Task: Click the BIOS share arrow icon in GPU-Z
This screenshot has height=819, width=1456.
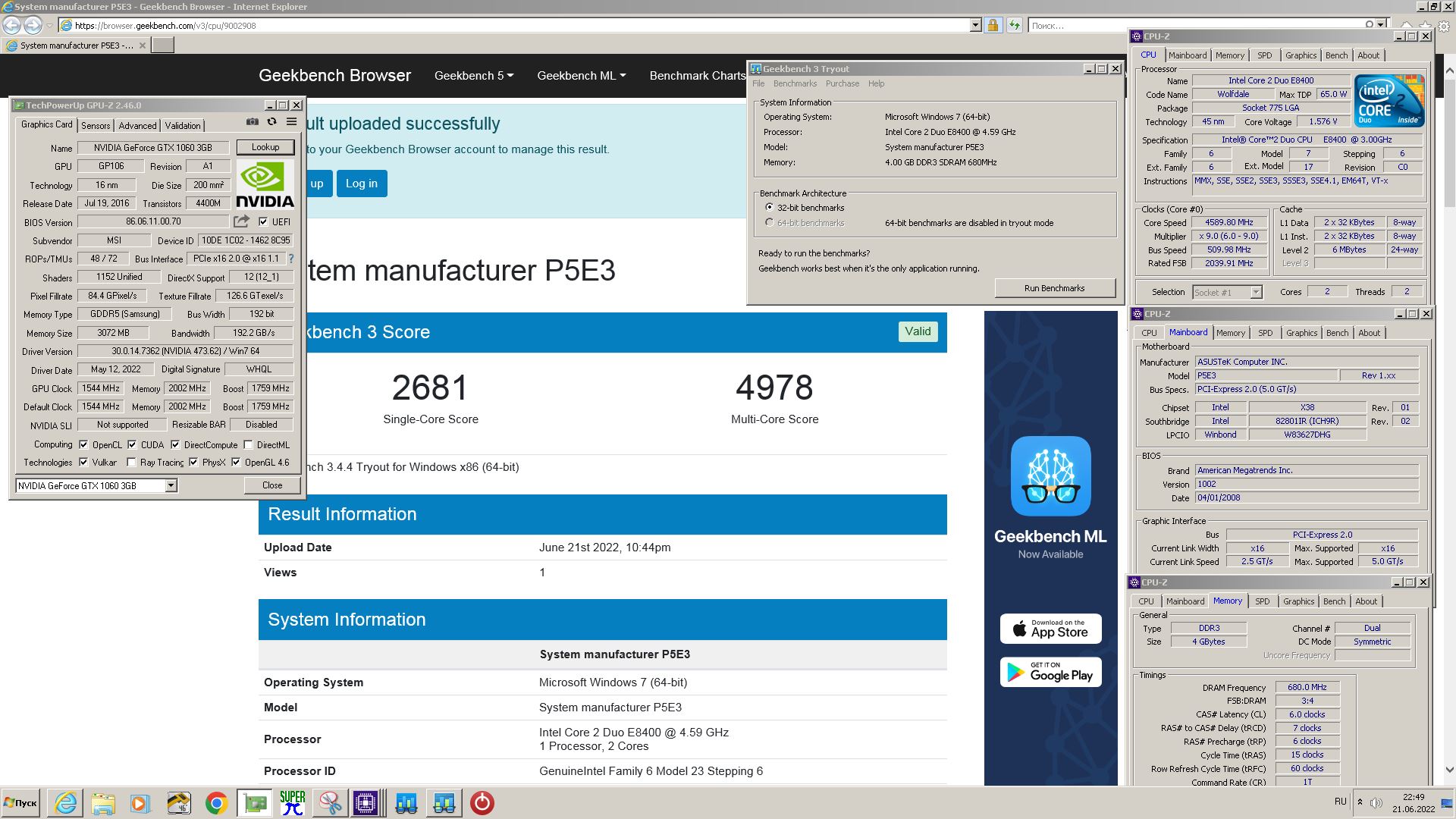Action: pos(241,221)
